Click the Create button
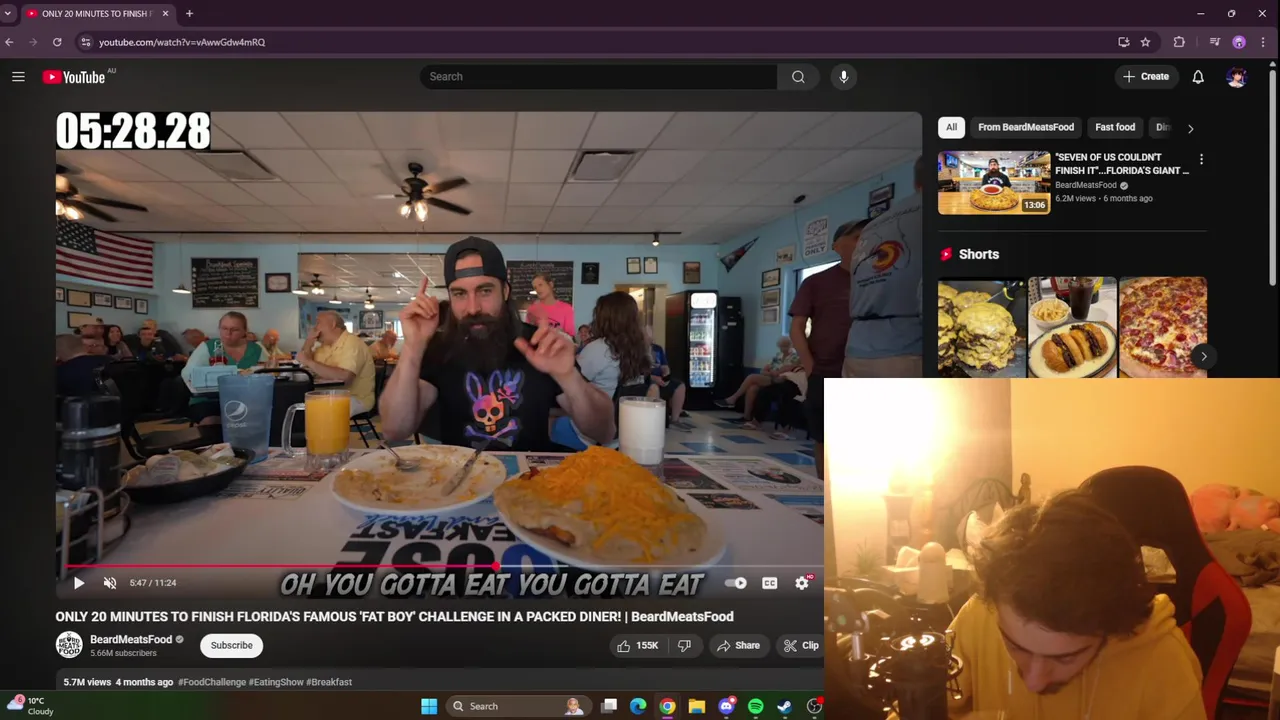This screenshot has width=1280, height=720. click(1146, 77)
